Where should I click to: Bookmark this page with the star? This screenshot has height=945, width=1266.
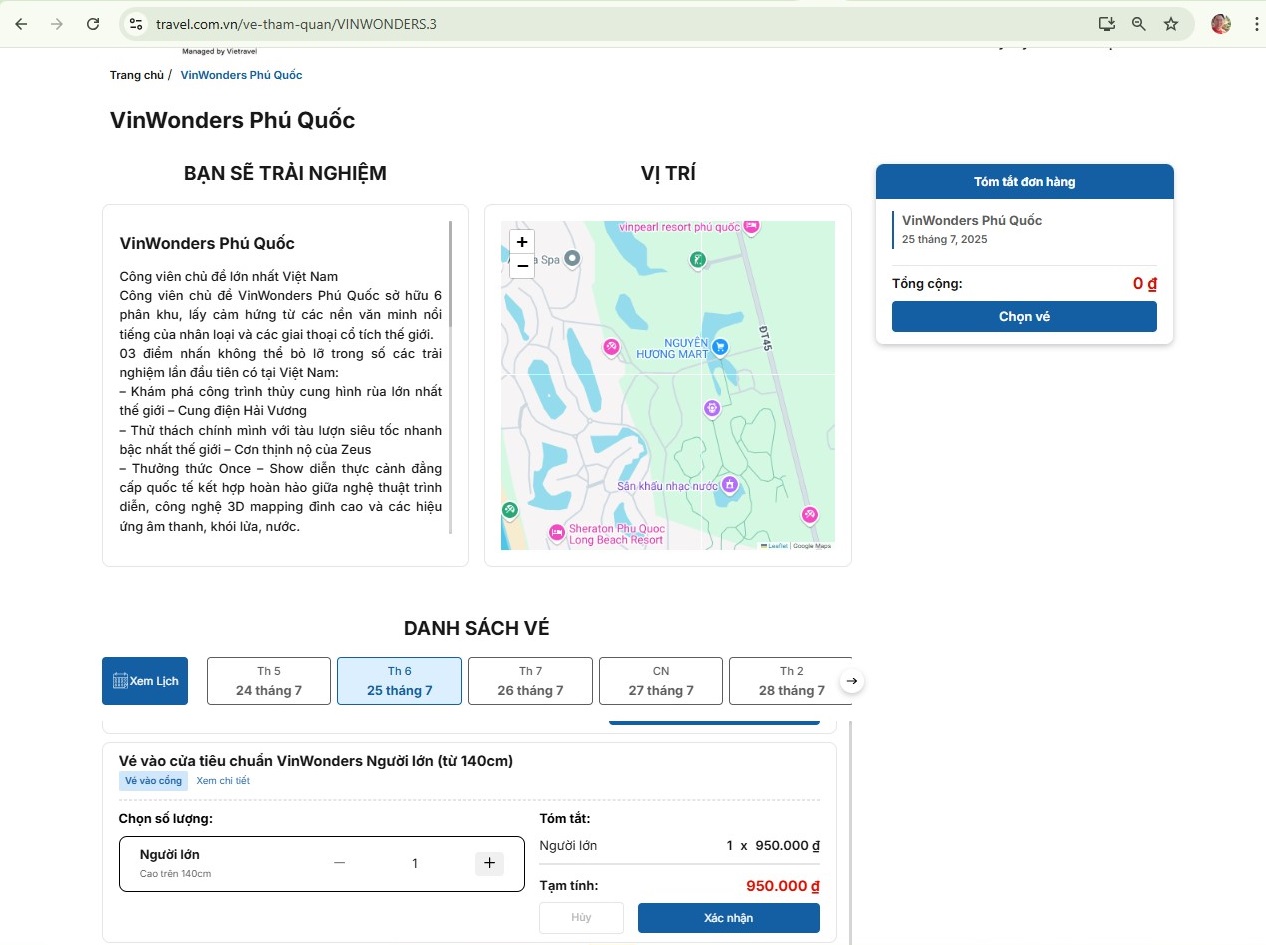(x=1171, y=24)
